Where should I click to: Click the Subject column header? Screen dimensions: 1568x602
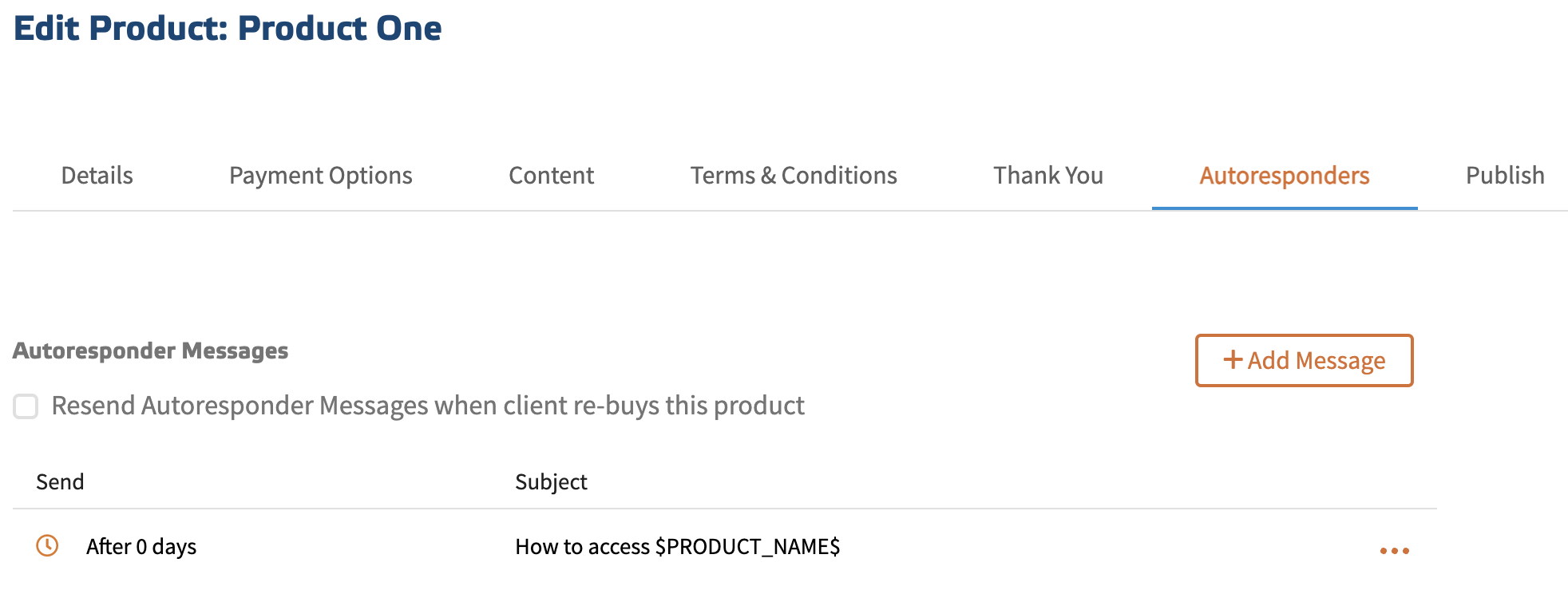[x=551, y=482]
